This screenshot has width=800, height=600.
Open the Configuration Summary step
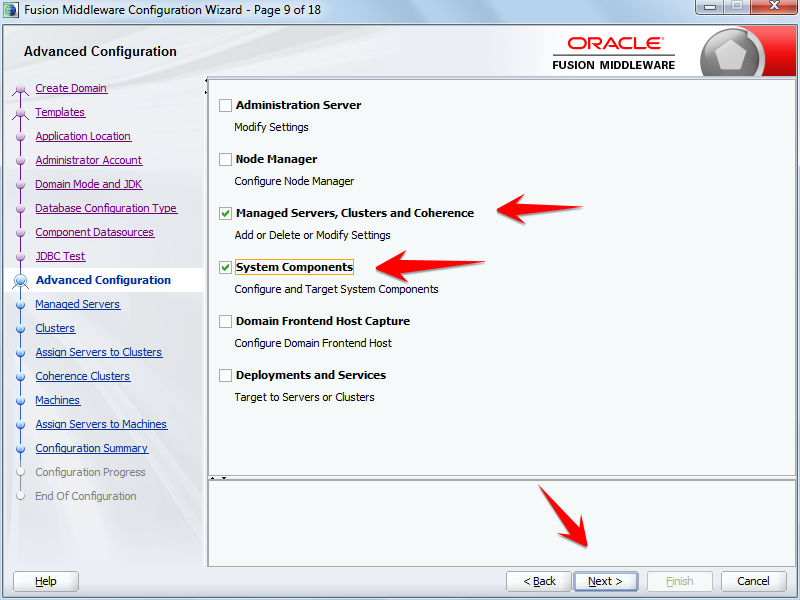pyautogui.click(x=91, y=448)
